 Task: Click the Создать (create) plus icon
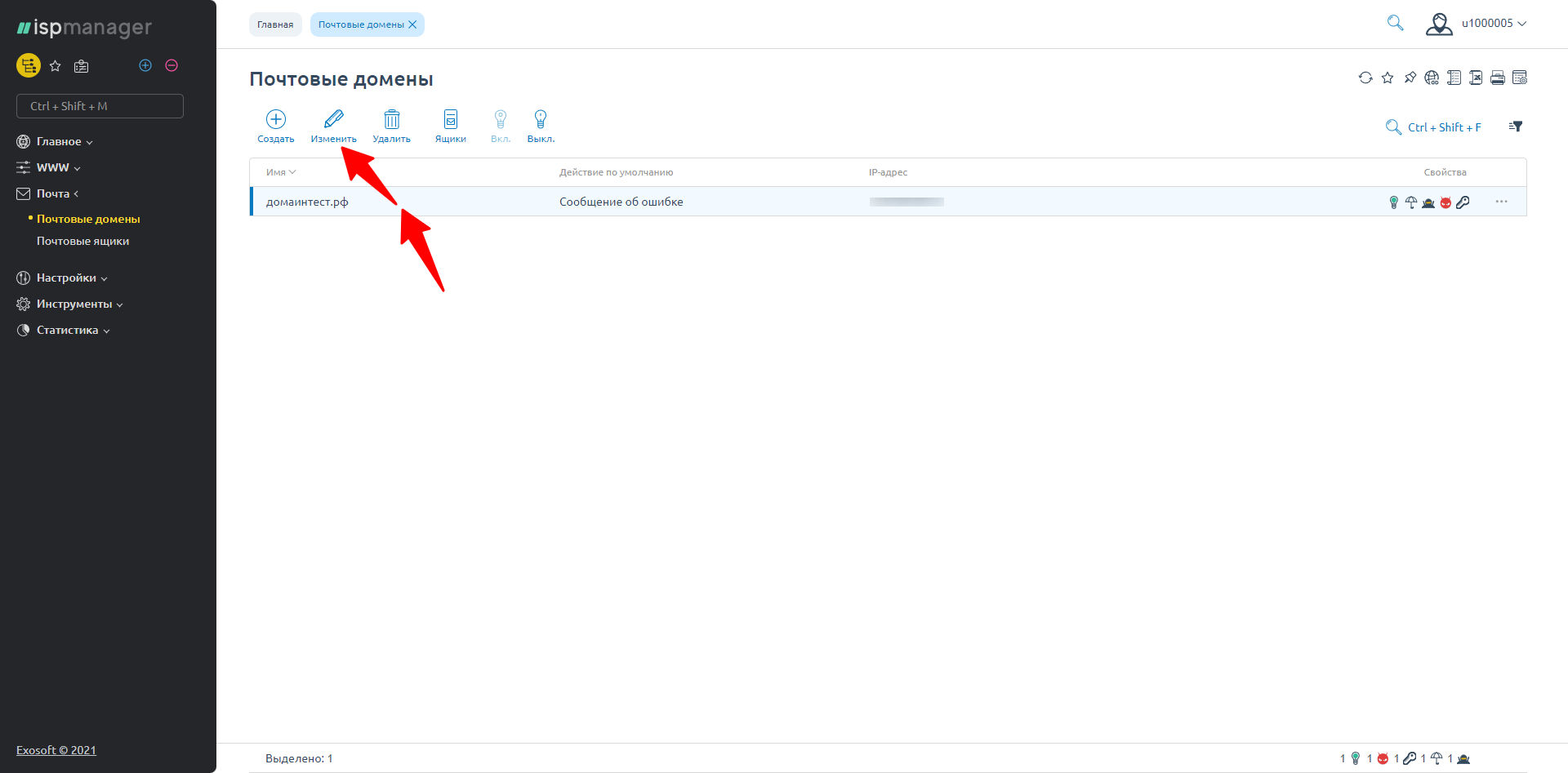pyautogui.click(x=276, y=120)
